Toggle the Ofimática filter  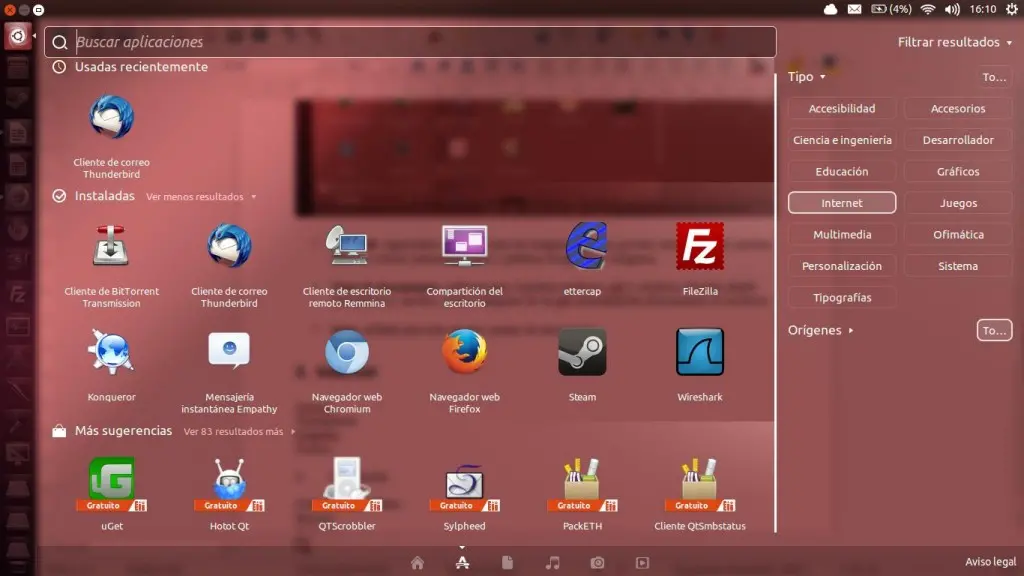(958, 234)
